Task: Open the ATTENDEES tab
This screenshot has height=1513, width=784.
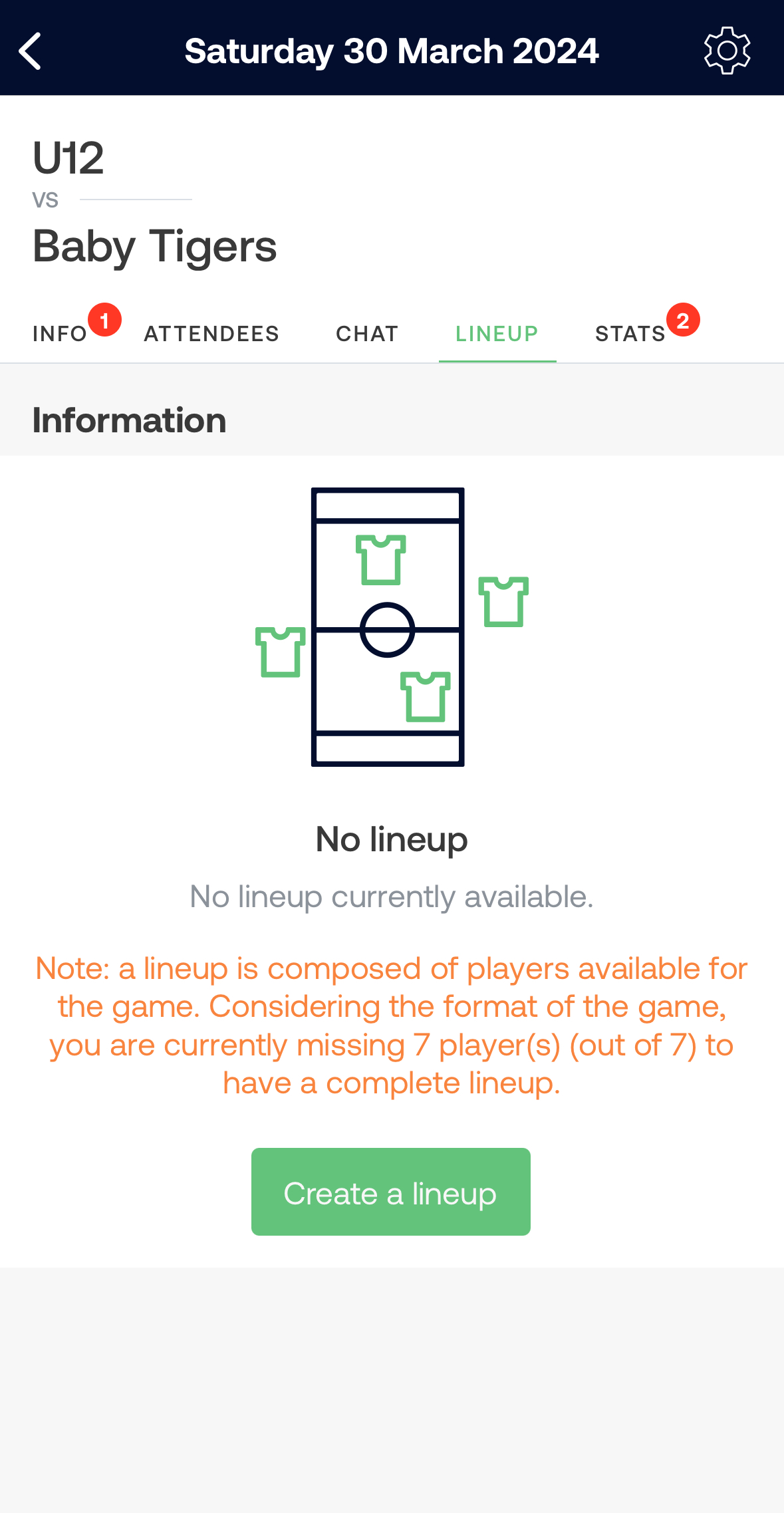Action: click(x=211, y=334)
